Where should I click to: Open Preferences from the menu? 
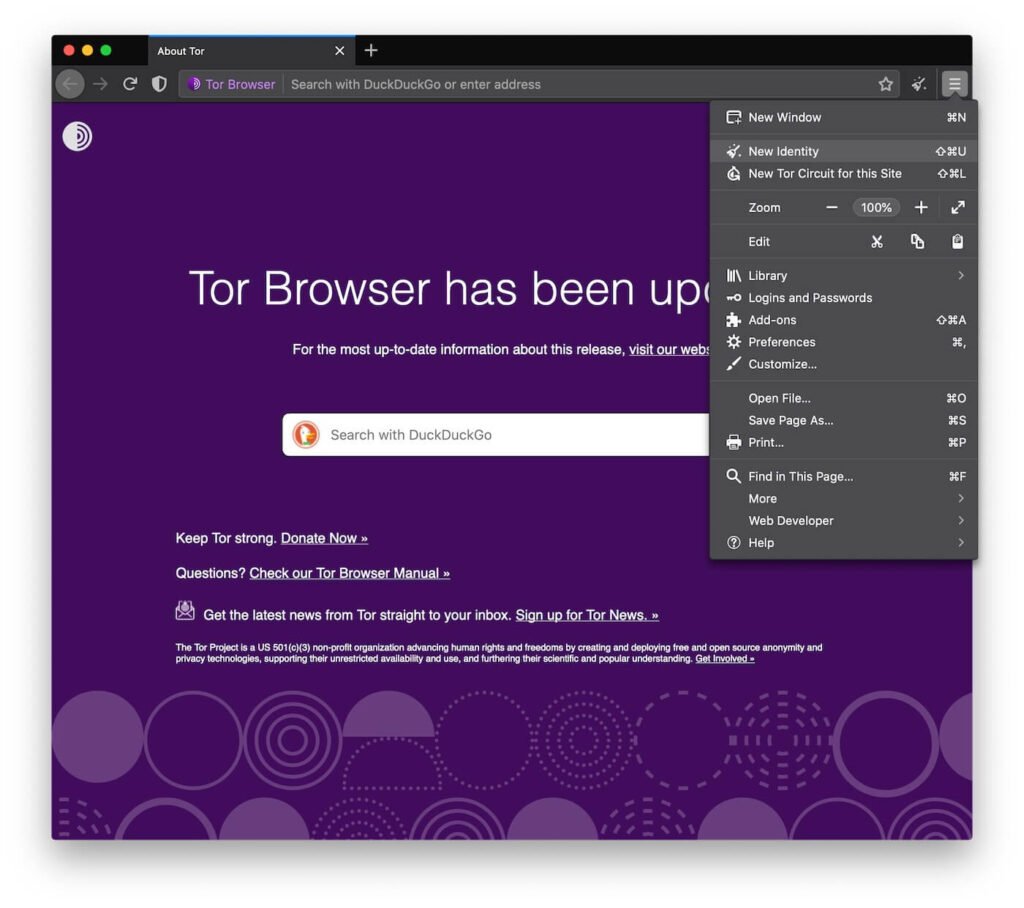coord(844,342)
